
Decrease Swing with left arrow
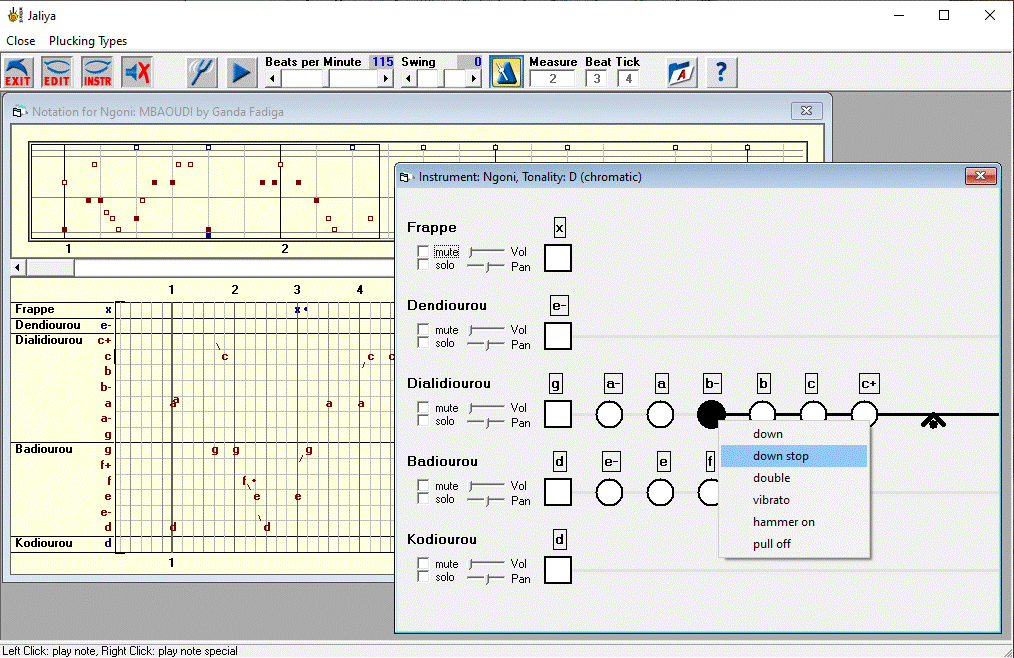click(x=408, y=79)
